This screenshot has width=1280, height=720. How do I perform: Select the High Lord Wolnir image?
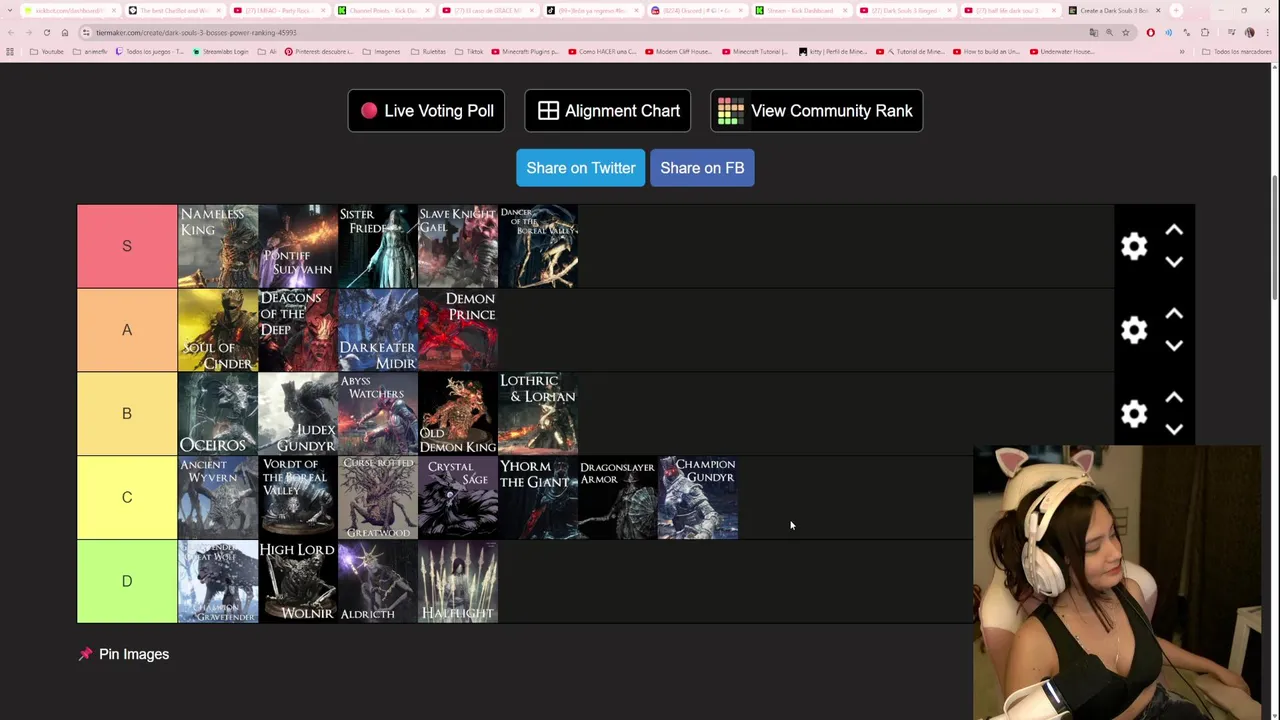(298, 581)
